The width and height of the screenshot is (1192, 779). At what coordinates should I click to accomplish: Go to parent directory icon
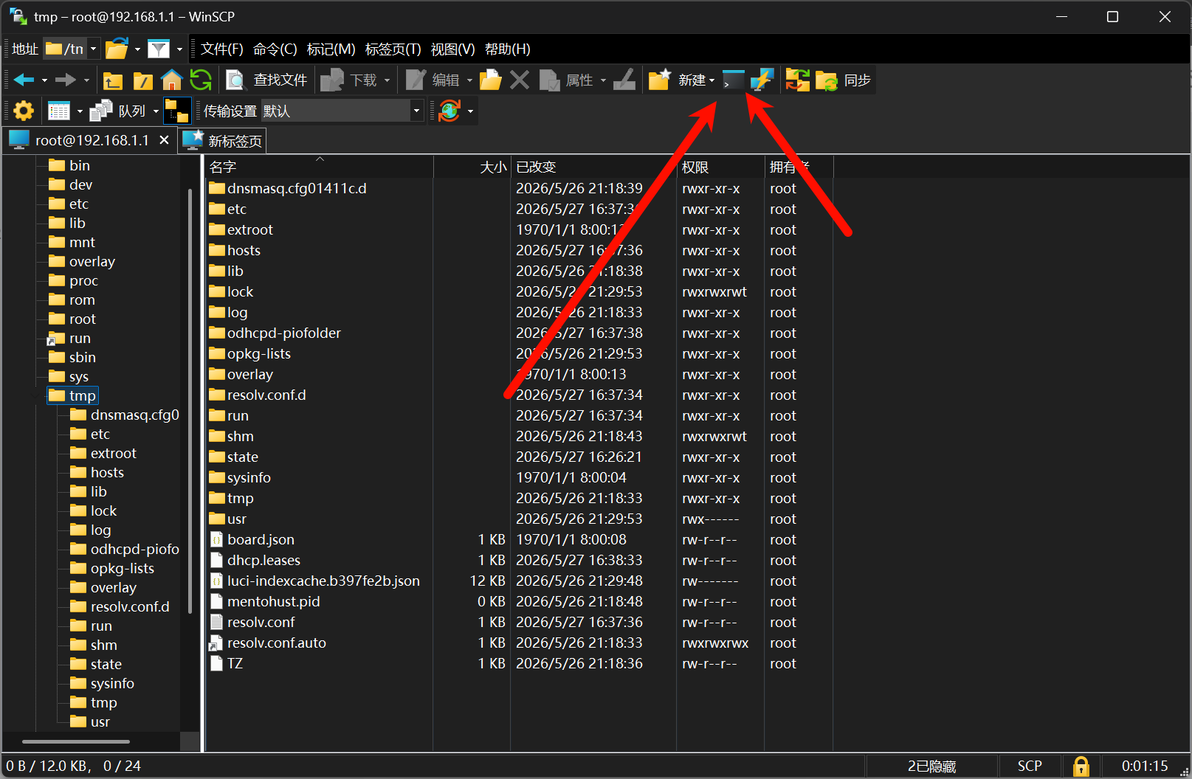click(x=113, y=80)
